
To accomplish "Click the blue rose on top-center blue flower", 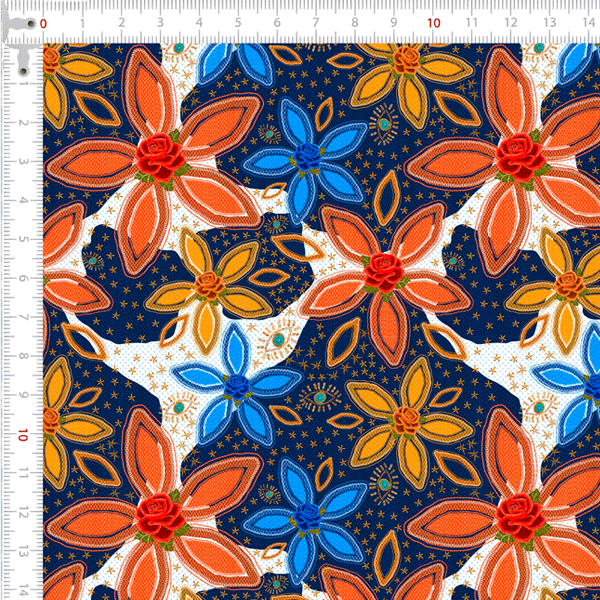I will [311, 157].
